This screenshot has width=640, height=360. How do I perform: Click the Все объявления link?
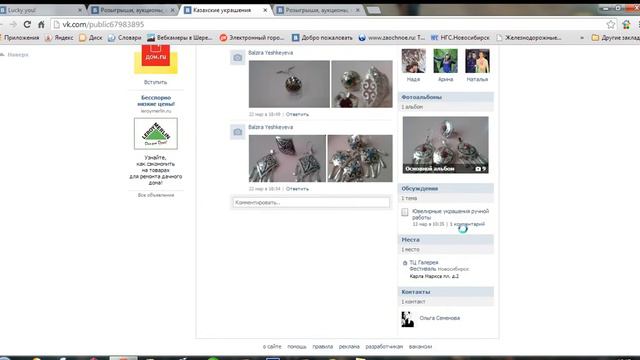point(156,195)
